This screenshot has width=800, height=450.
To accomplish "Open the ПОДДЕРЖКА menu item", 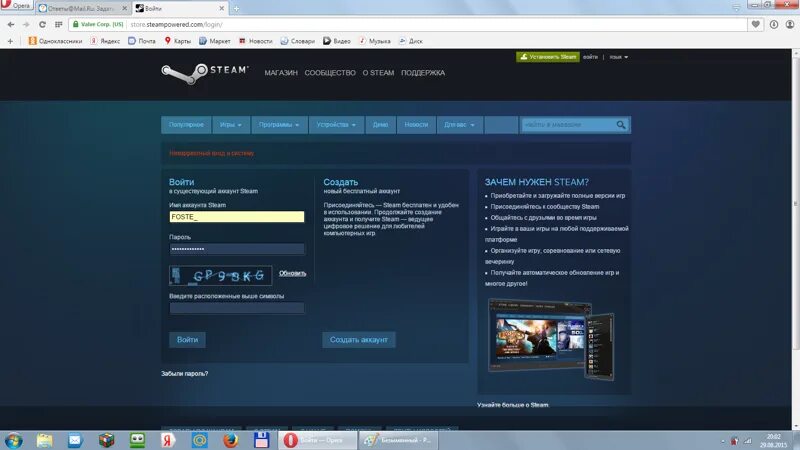I will click(423, 73).
